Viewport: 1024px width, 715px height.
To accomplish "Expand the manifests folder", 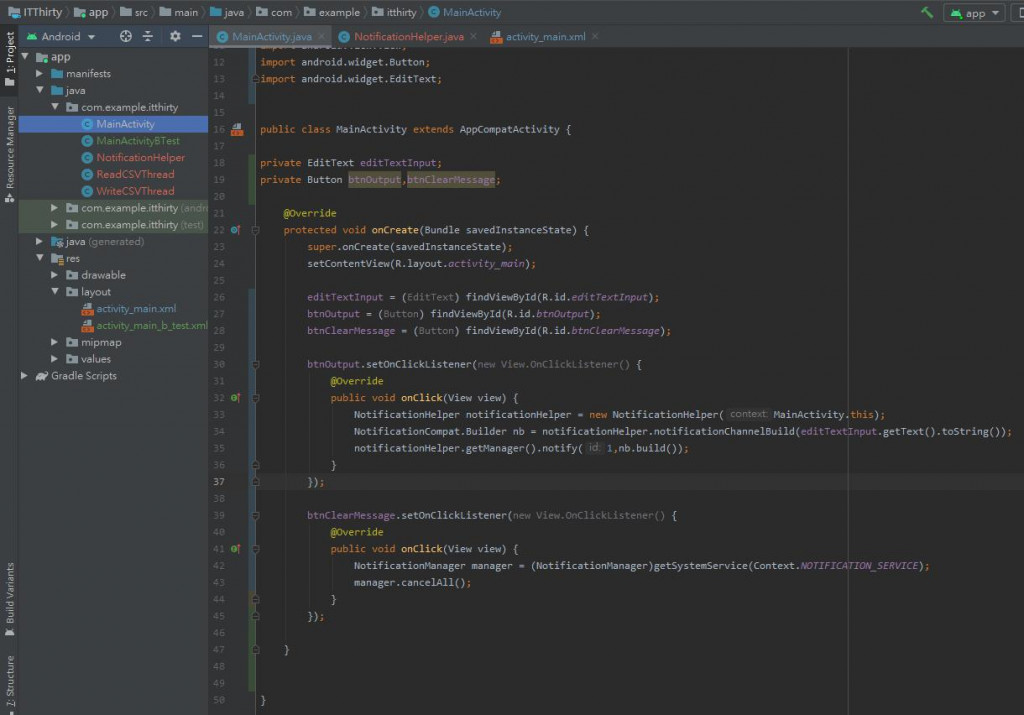I will [x=40, y=74].
